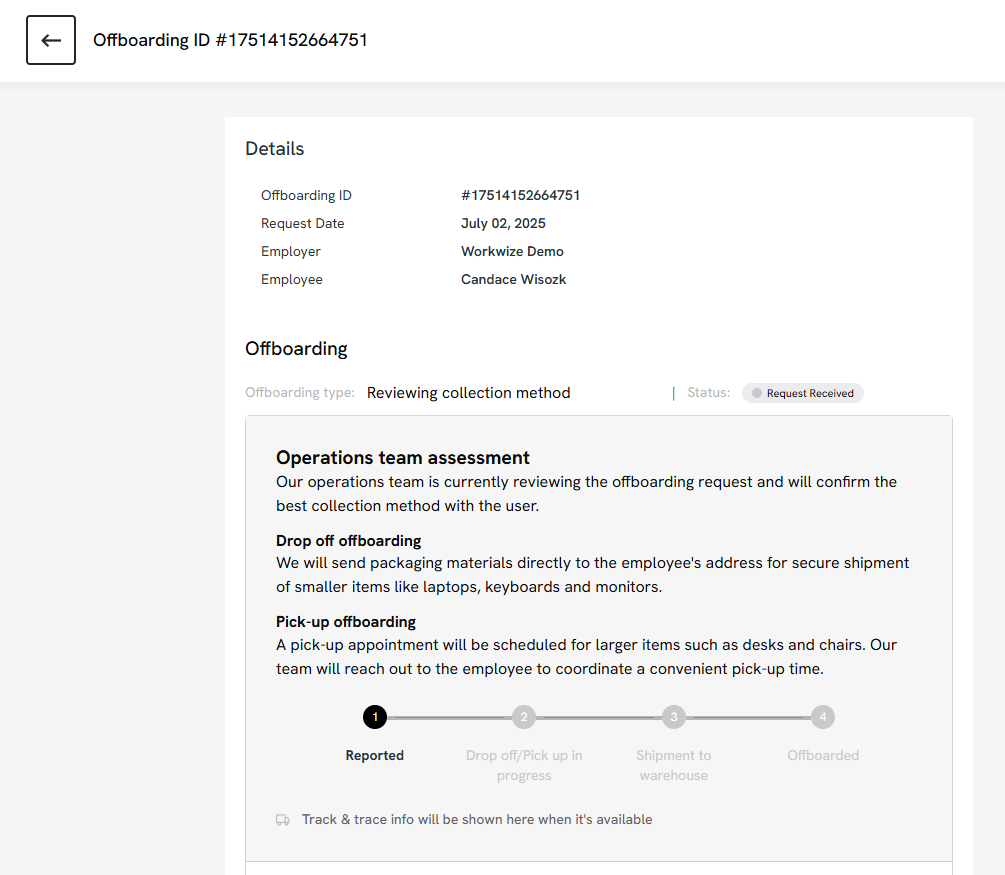Click the employer name Workwize Demo

pos(512,252)
